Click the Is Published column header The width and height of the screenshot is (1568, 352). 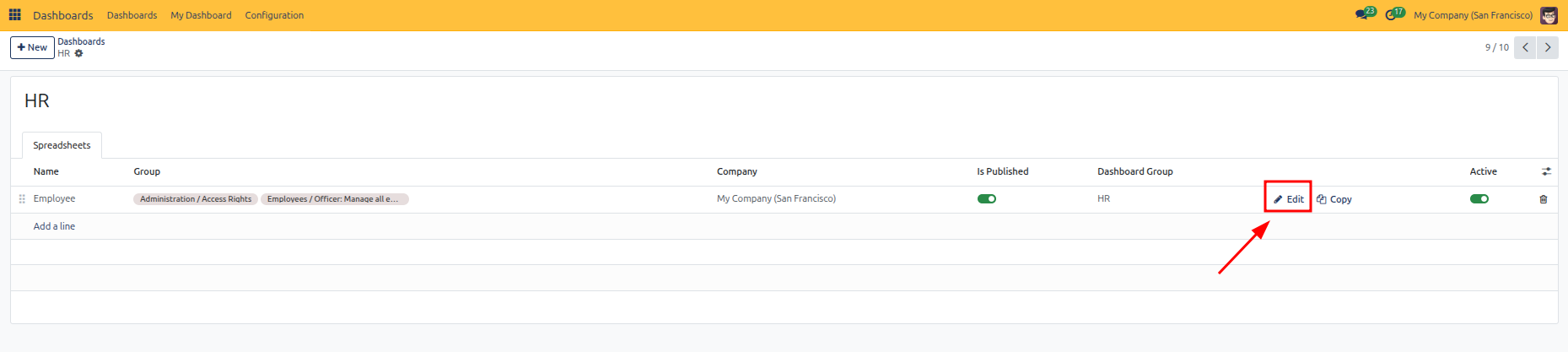click(x=1003, y=171)
